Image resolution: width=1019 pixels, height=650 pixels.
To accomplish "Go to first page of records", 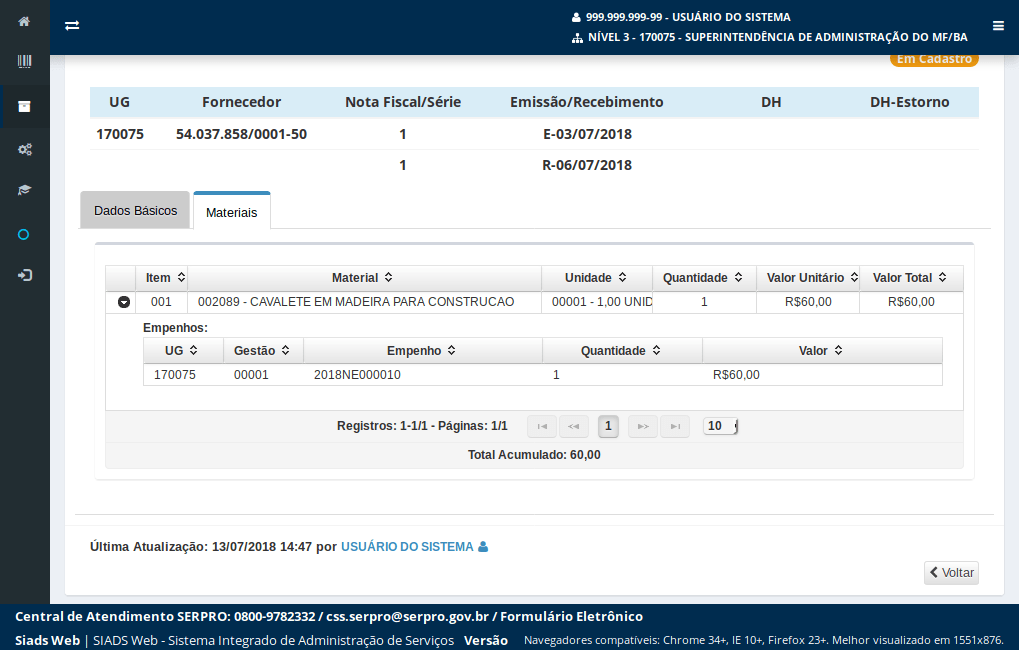I will coord(542,426).
